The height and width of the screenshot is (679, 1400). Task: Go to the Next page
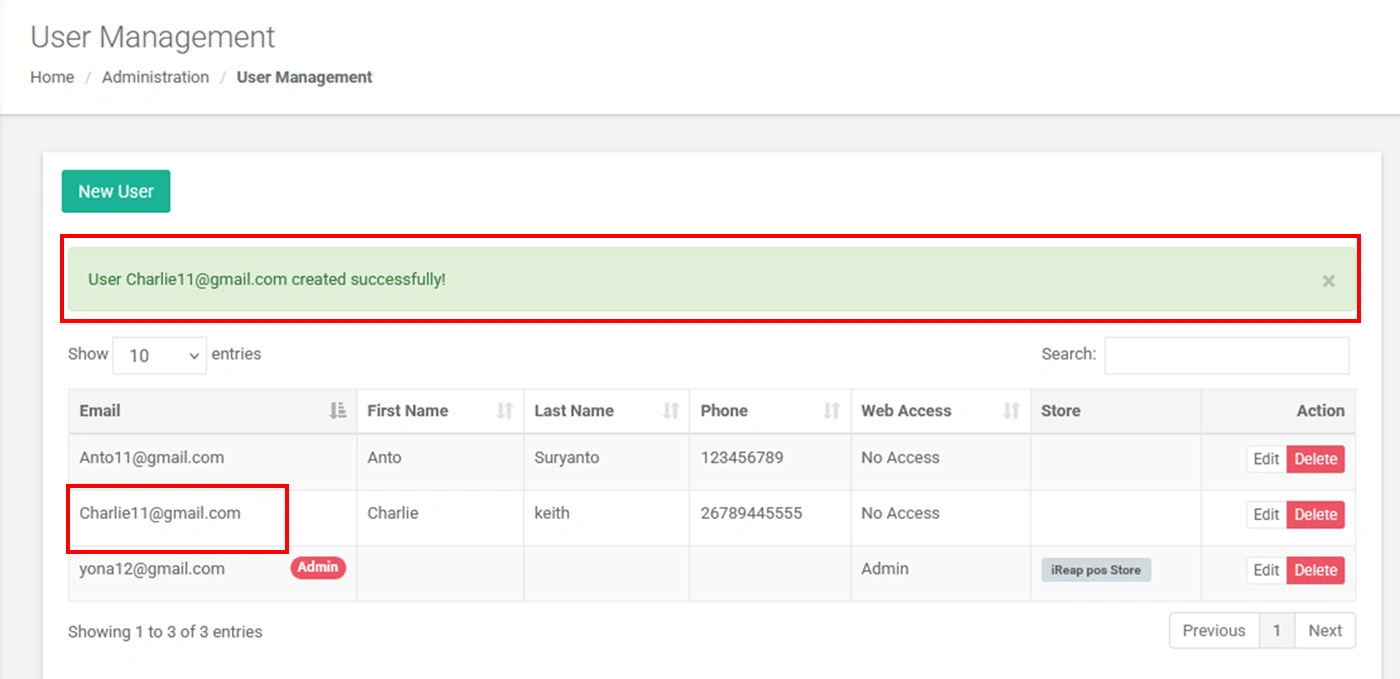[1325, 631]
